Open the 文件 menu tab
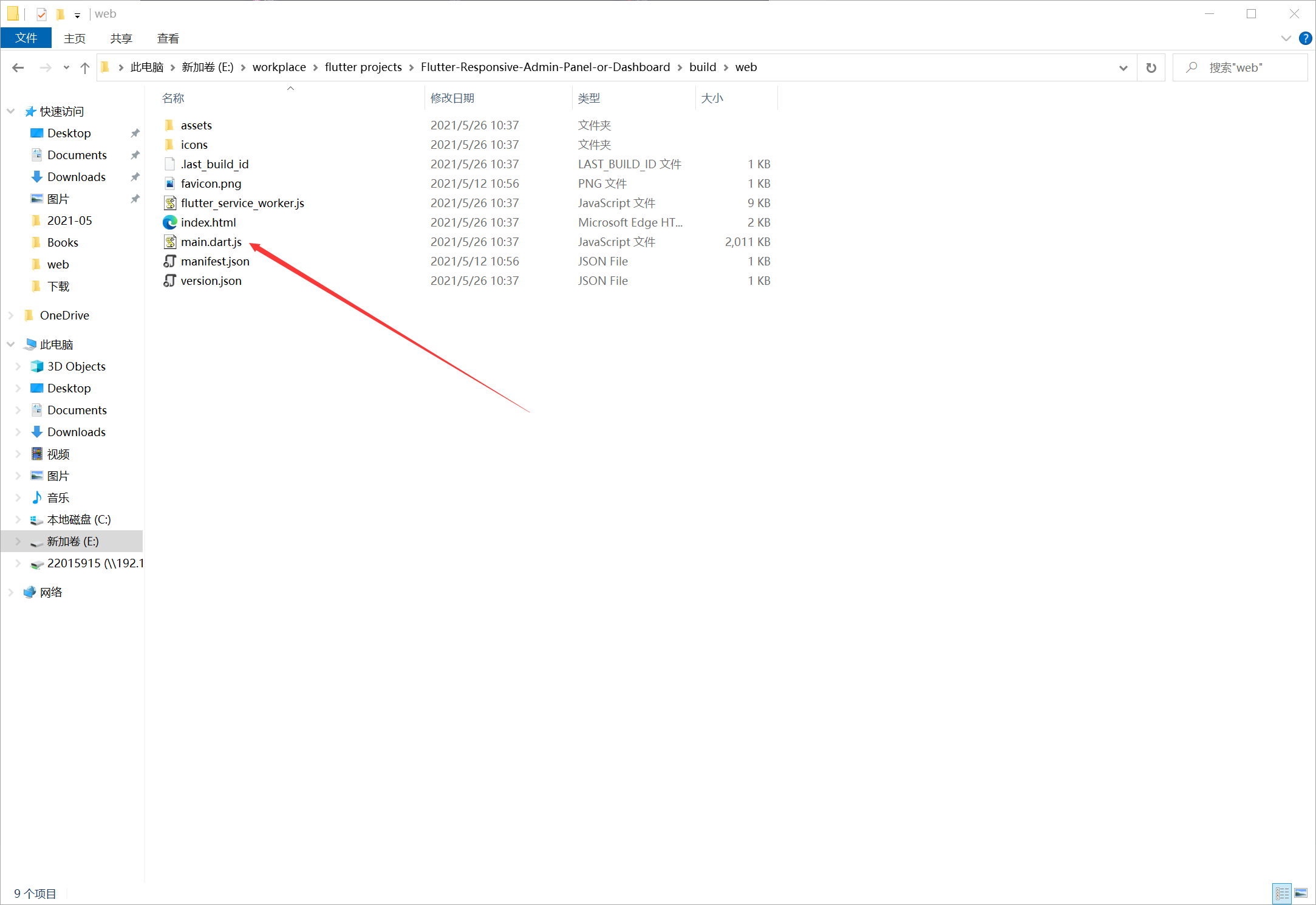1316x905 pixels. pyautogui.click(x=26, y=38)
